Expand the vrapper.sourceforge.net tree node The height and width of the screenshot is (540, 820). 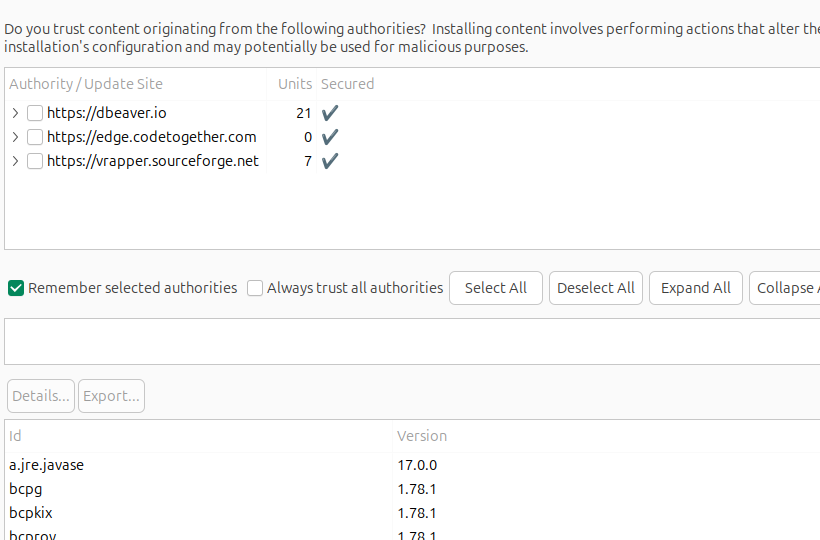point(15,161)
